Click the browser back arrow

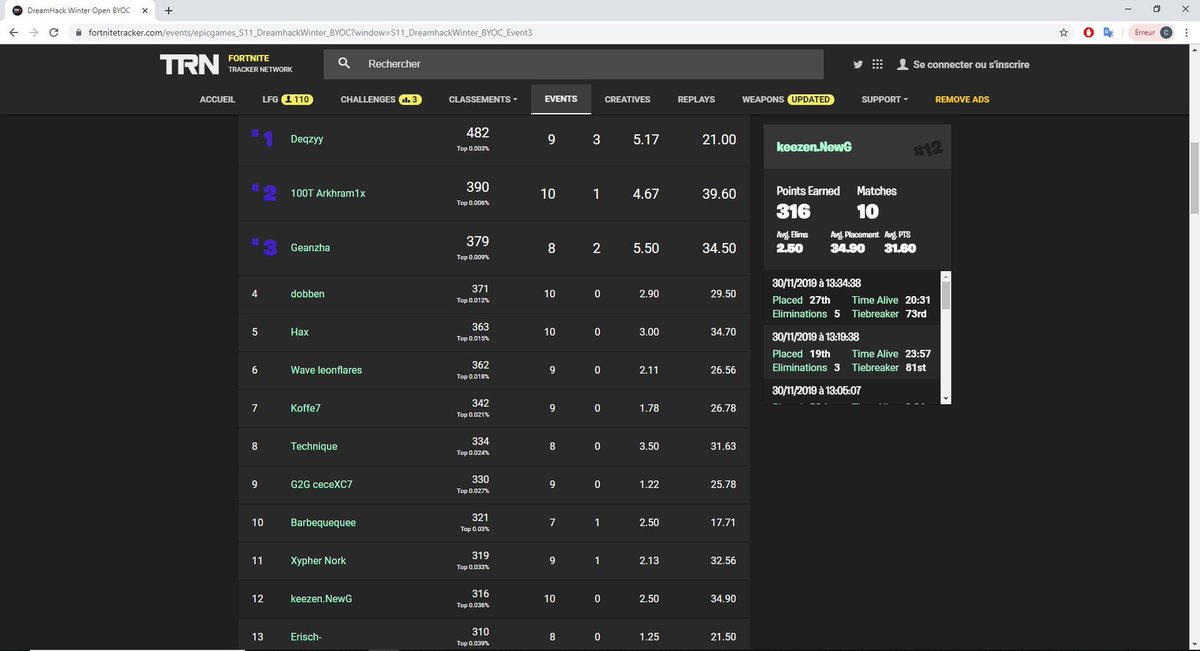(x=14, y=32)
